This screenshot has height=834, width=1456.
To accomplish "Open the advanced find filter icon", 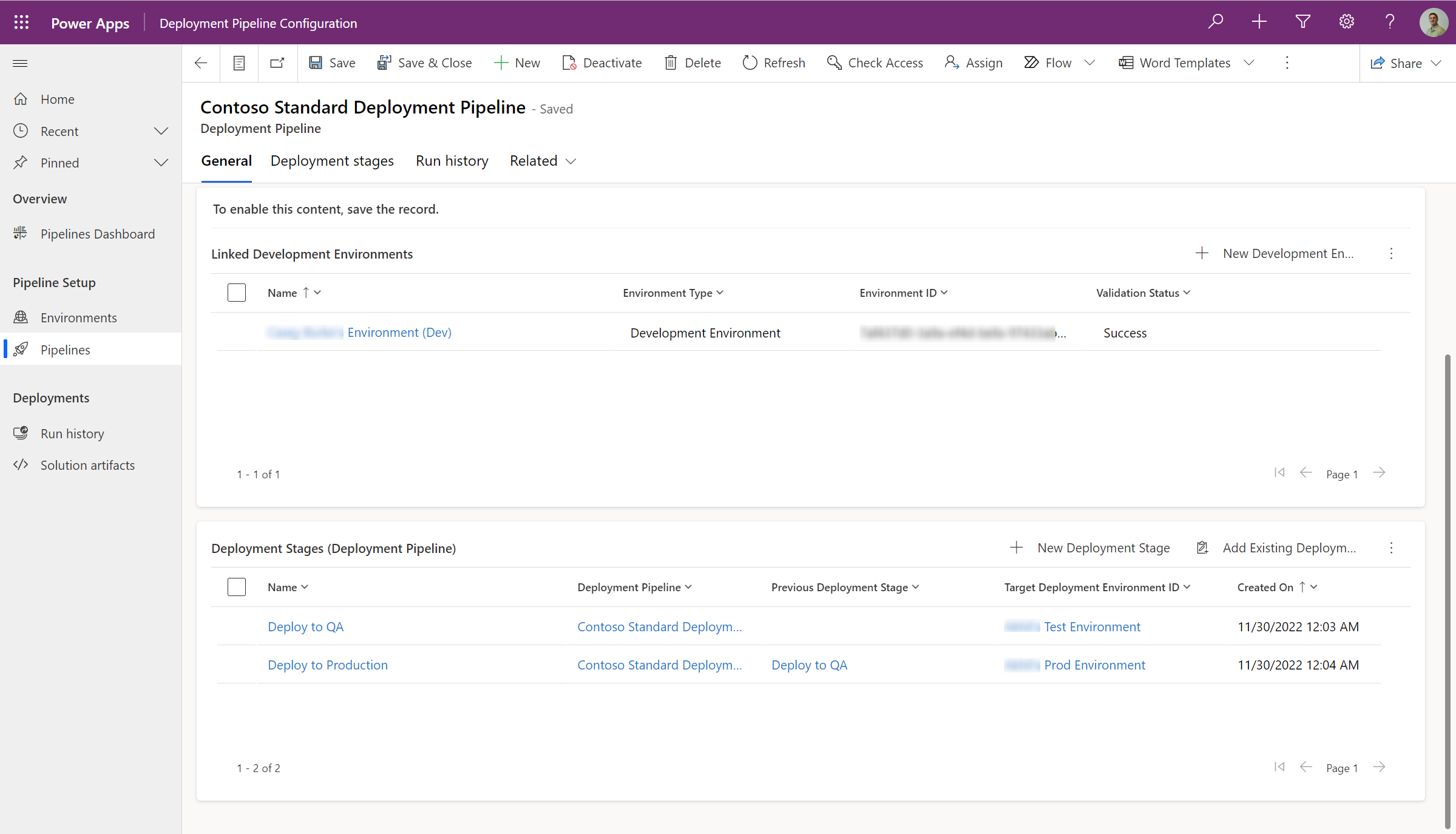I will [1302, 22].
